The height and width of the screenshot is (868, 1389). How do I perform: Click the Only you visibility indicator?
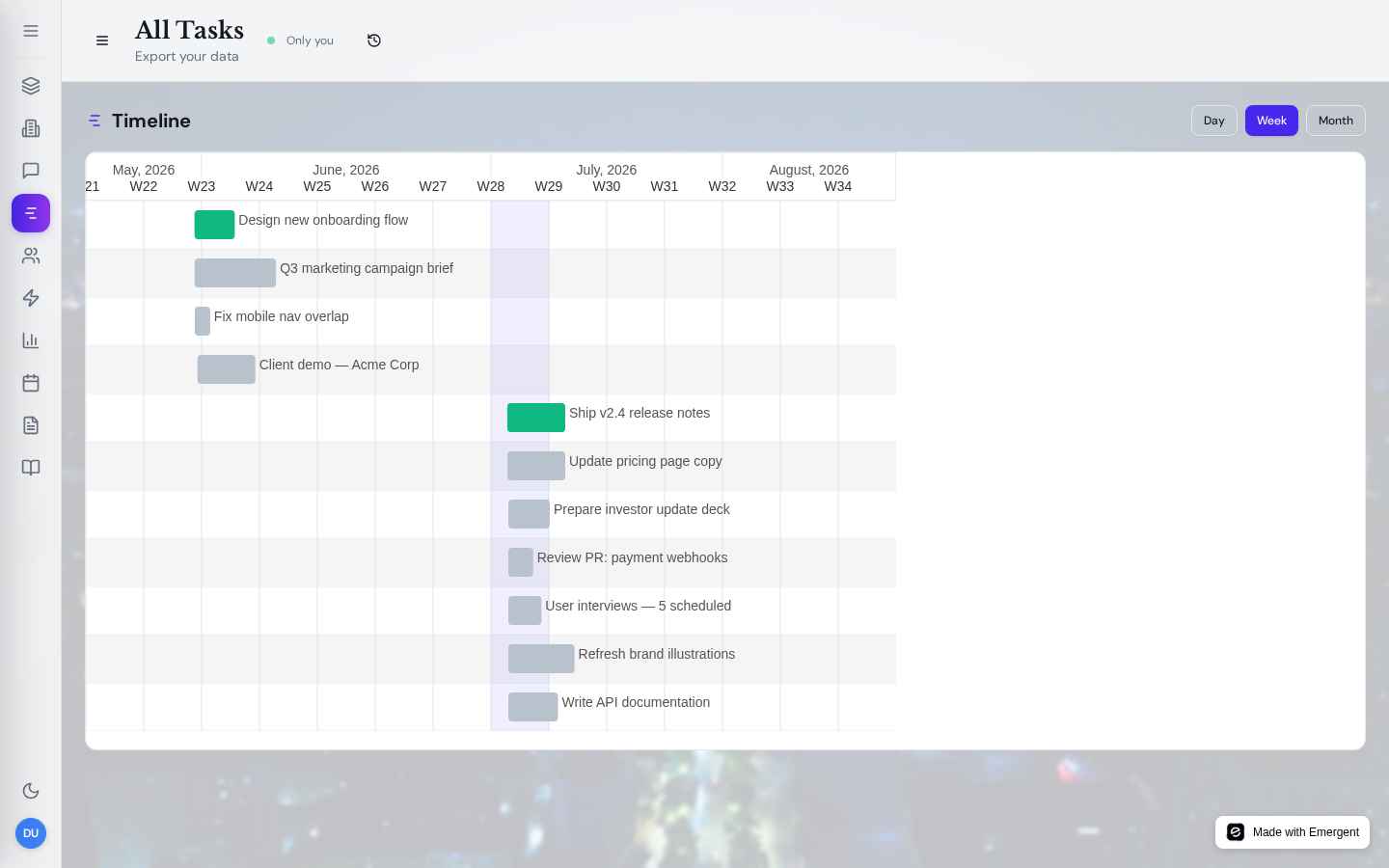click(300, 41)
